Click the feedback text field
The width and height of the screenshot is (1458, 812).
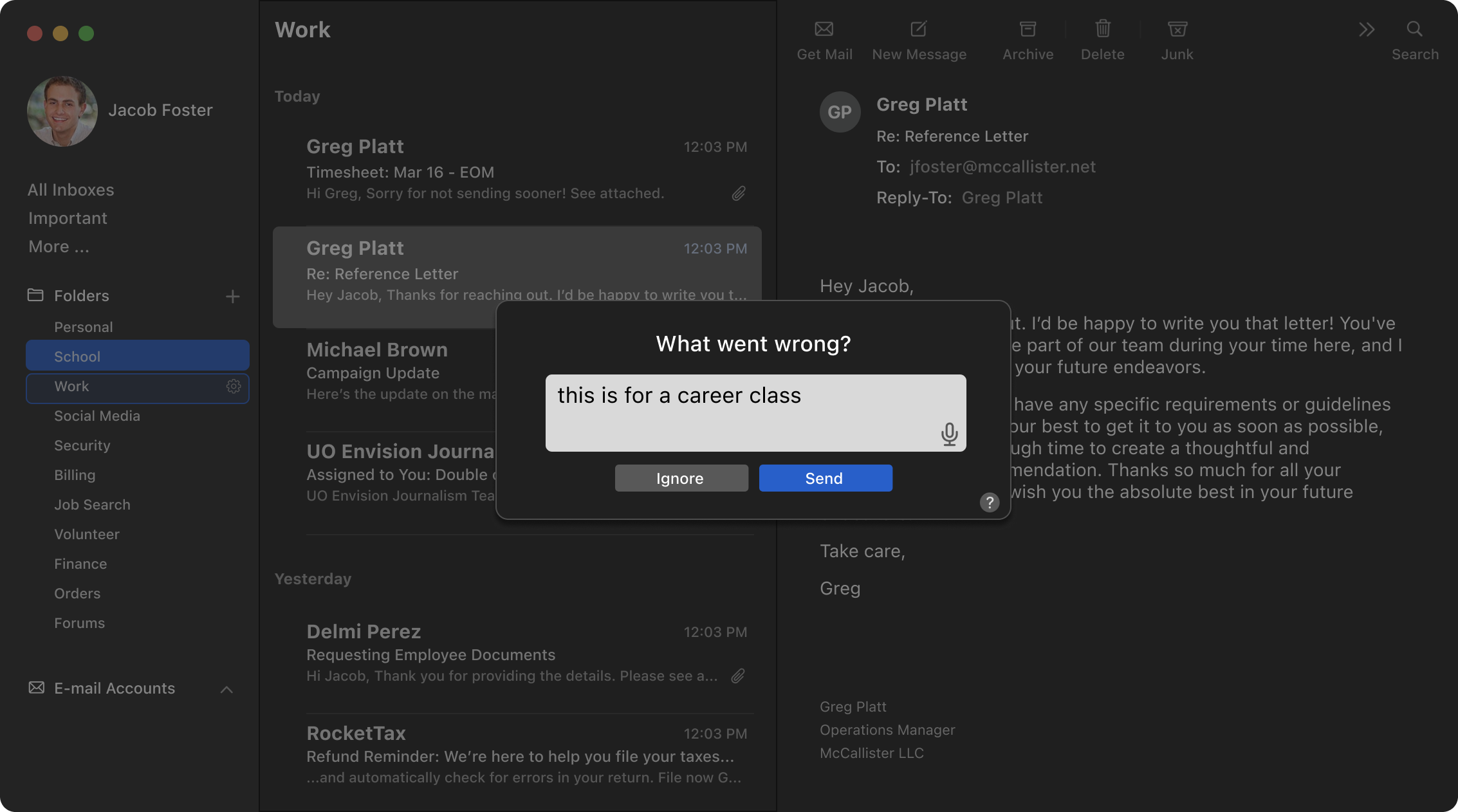pyautogui.click(x=740, y=412)
